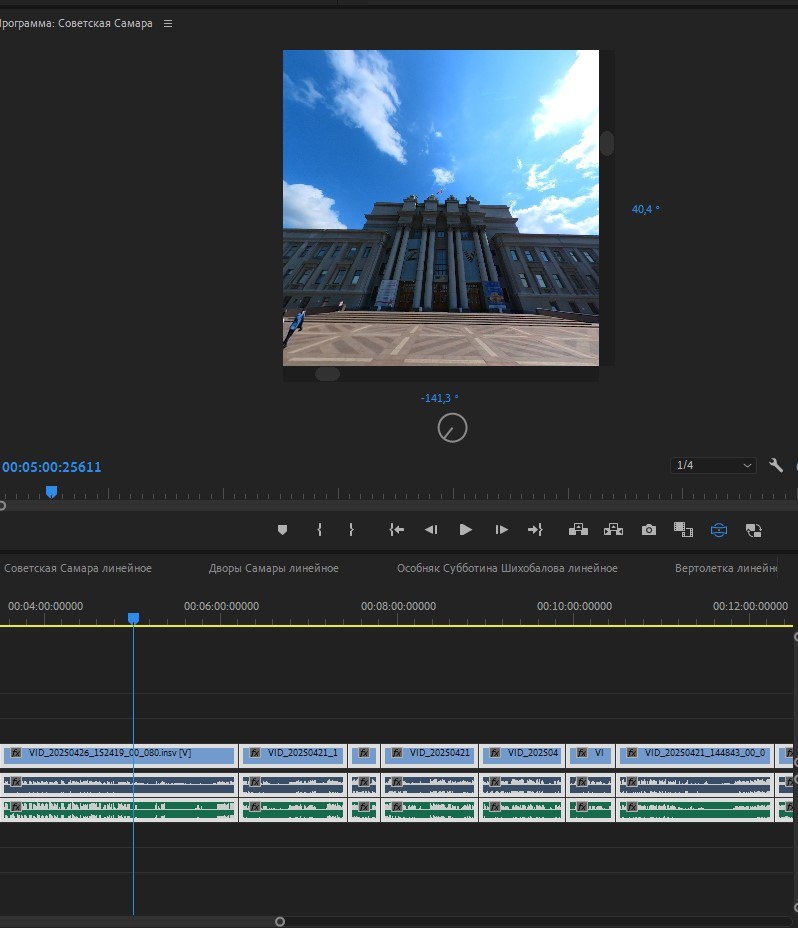Viewport: 798px width, 928px height.
Task: Jump to the Out point
Action: click(535, 529)
